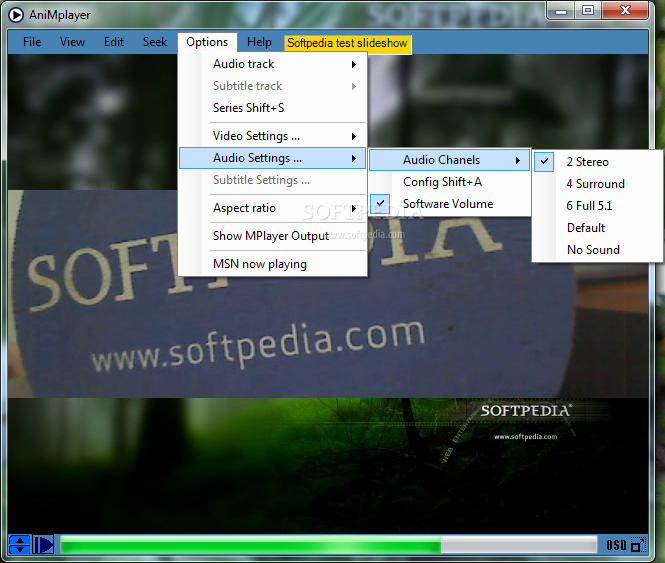
Task: Toggle MSN now playing
Action: 273,264
